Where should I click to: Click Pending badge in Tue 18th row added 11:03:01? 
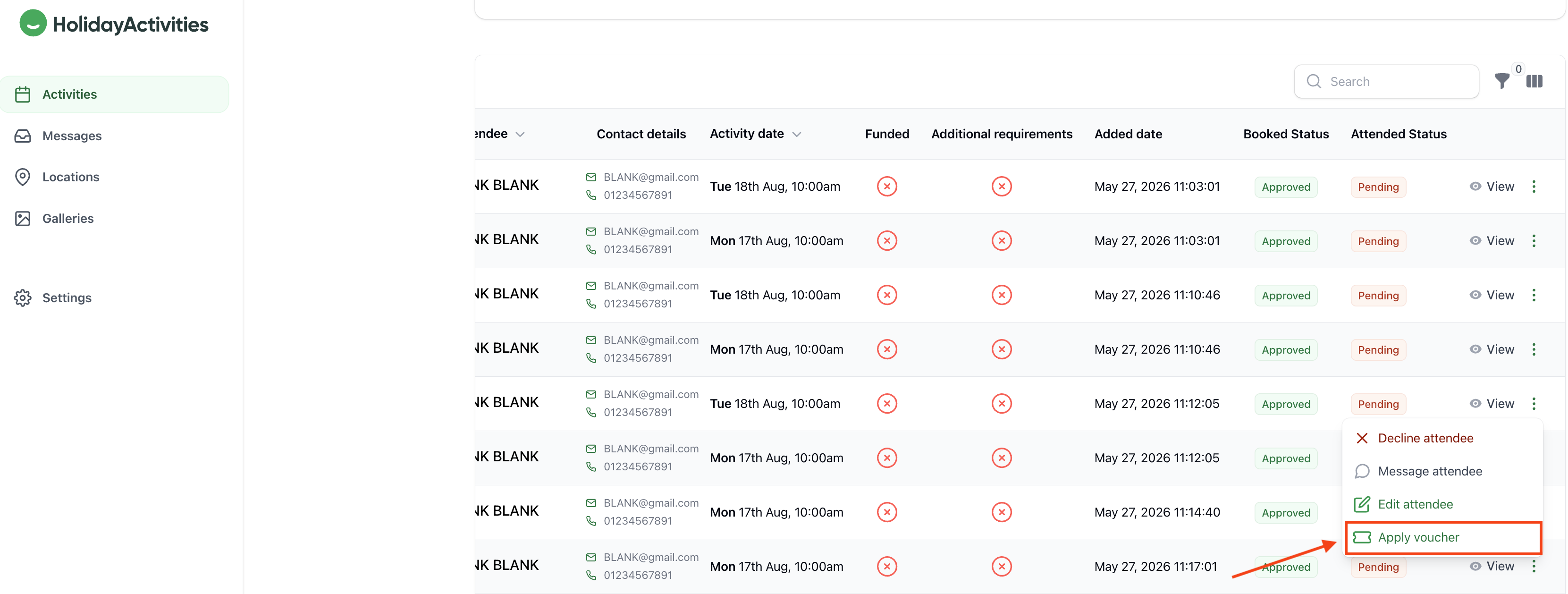coord(1378,187)
